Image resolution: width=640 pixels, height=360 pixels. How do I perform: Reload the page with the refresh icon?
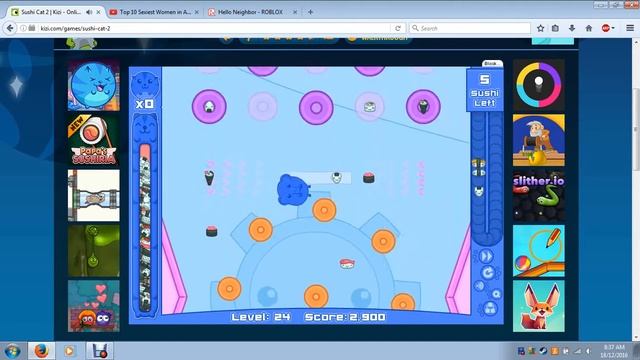click(398, 28)
